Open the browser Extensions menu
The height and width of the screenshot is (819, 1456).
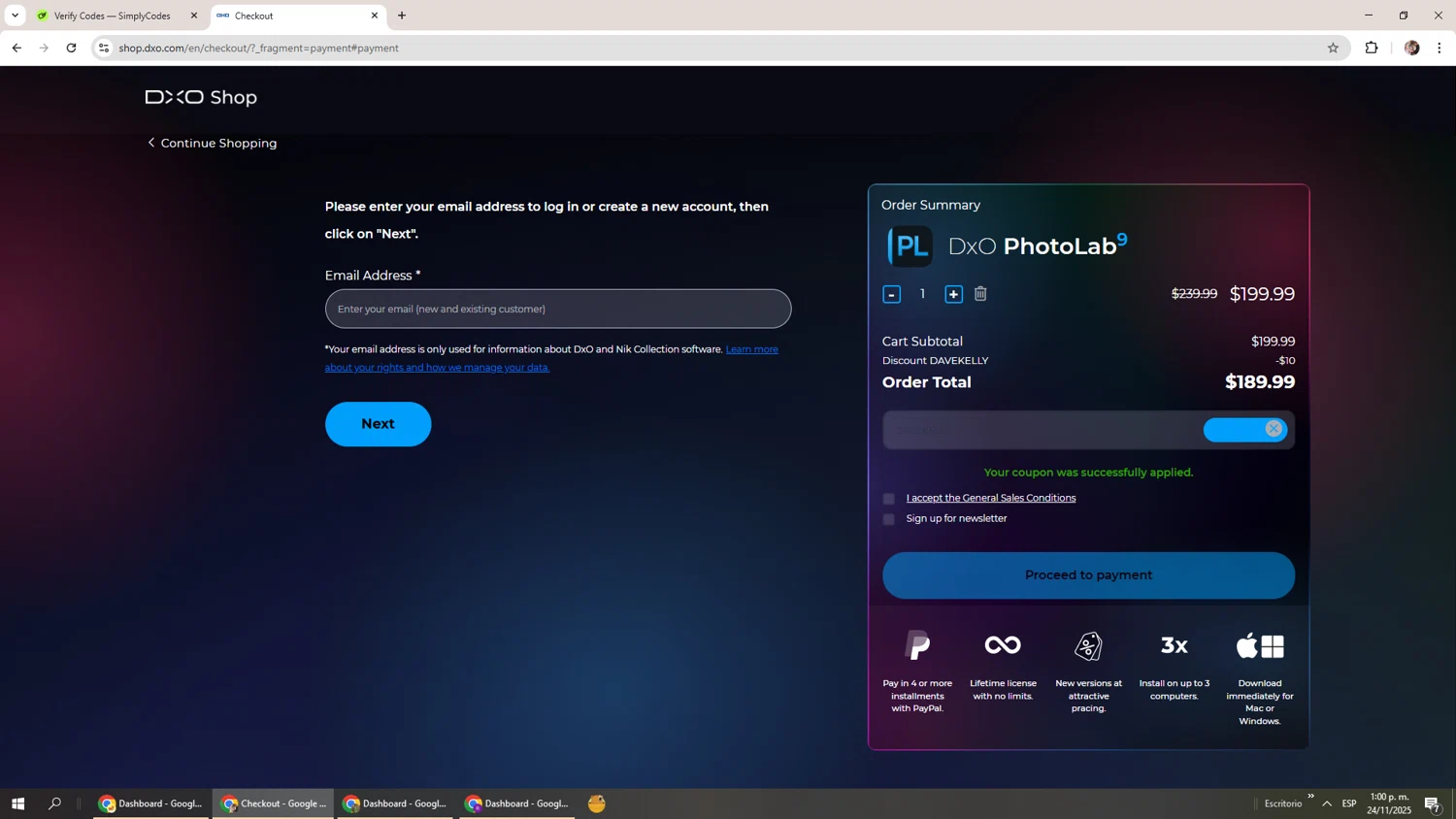click(1372, 48)
